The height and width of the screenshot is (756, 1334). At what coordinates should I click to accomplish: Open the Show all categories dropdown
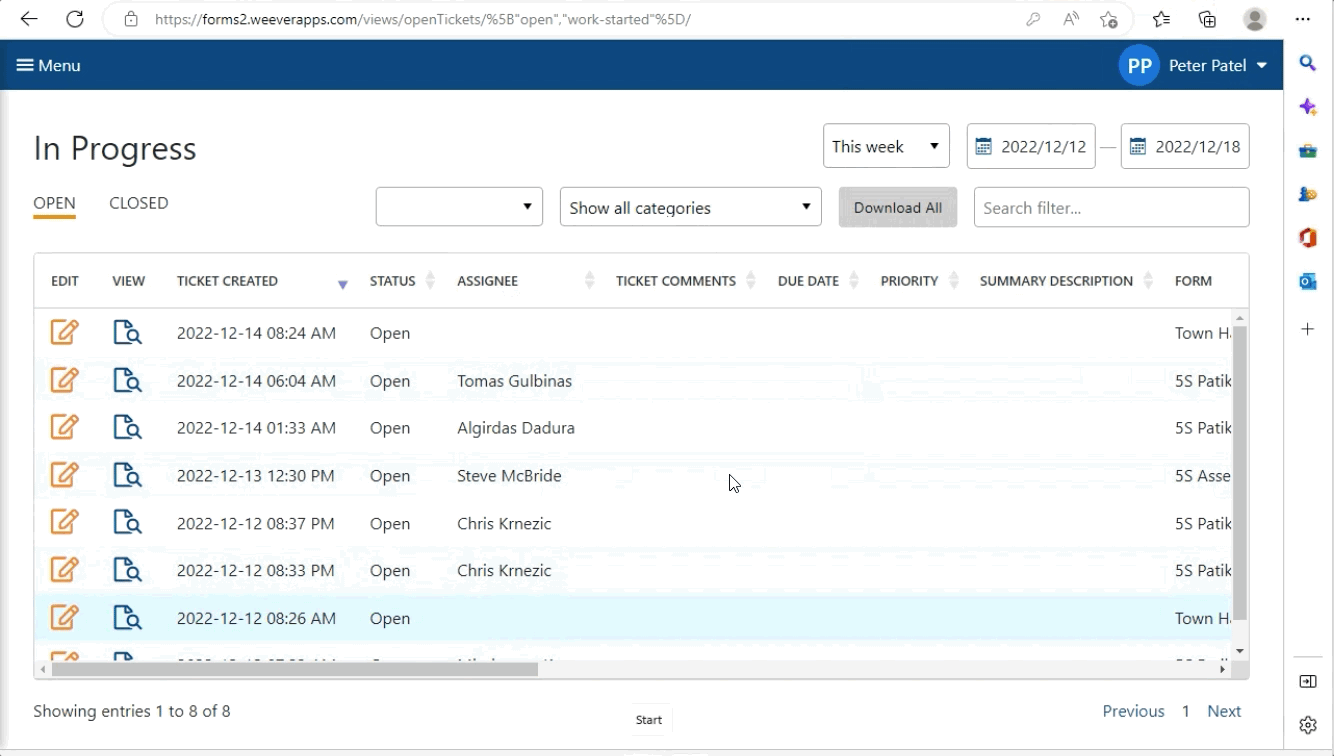689,207
